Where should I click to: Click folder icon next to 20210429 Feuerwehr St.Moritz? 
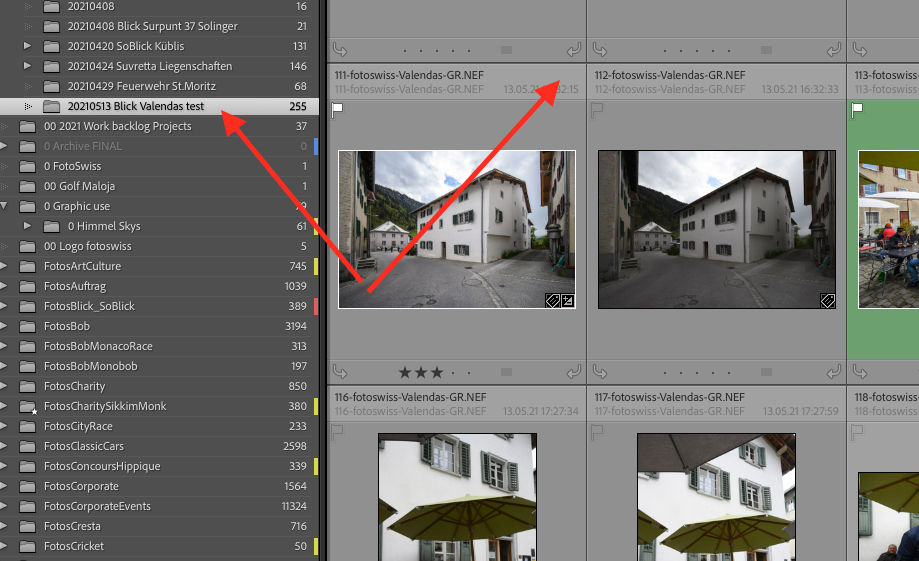pos(52,86)
